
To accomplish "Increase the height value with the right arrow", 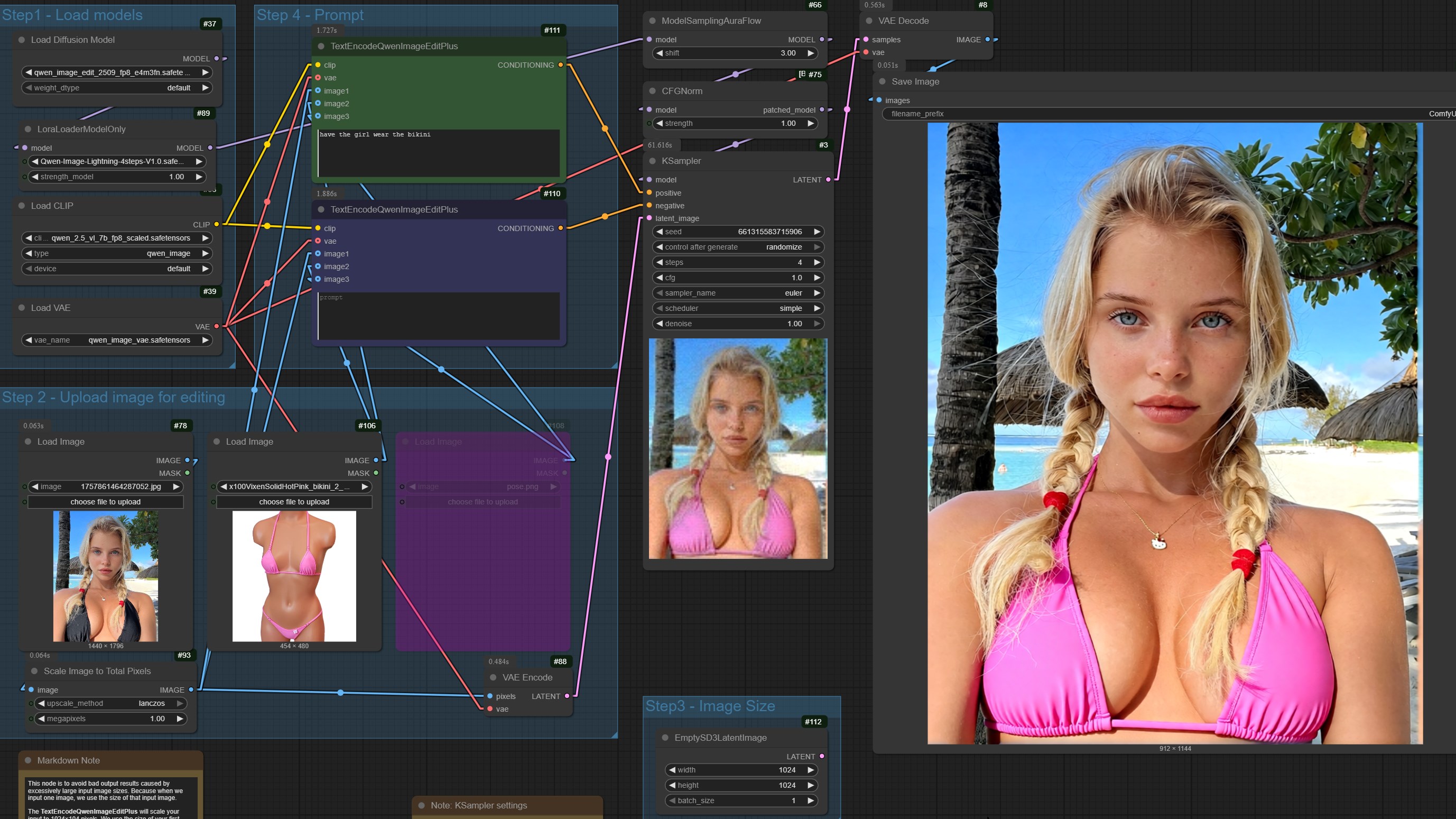I will pos(811,786).
